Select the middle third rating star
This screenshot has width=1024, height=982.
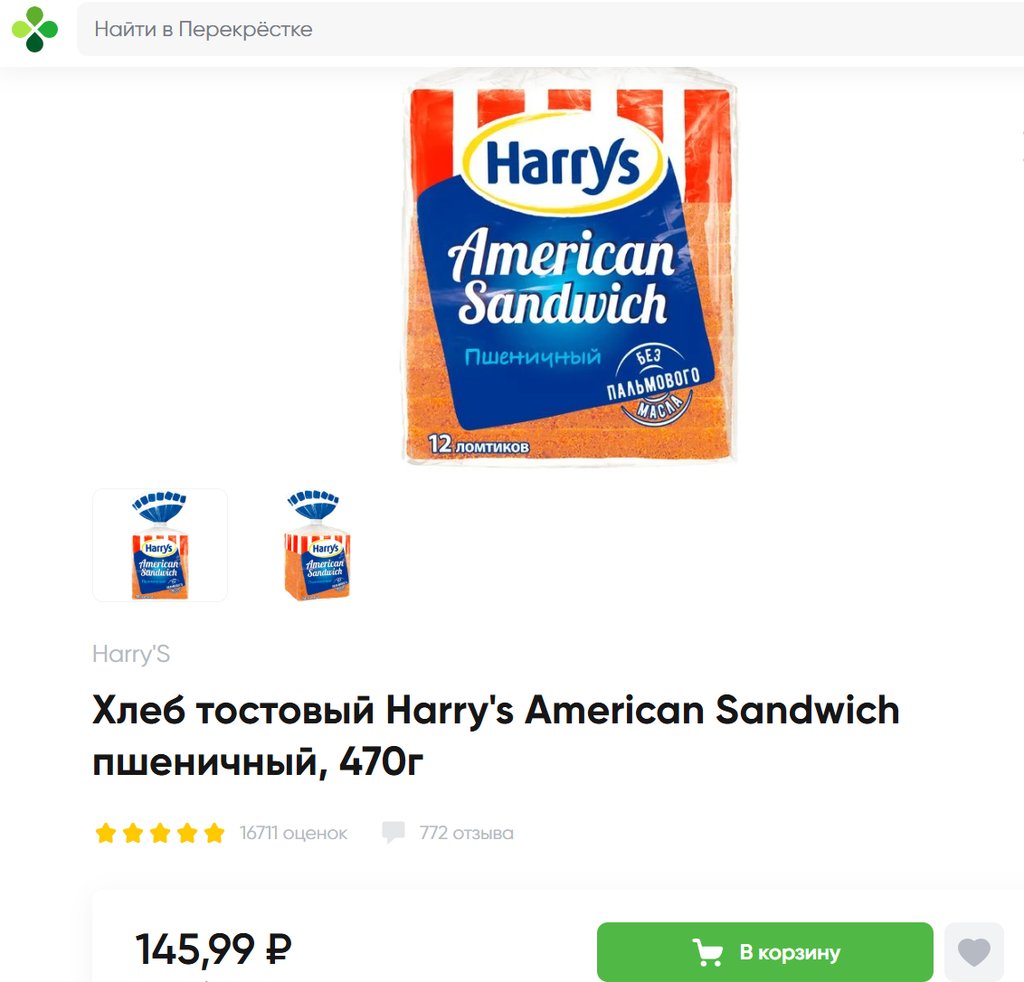click(x=160, y=833)
